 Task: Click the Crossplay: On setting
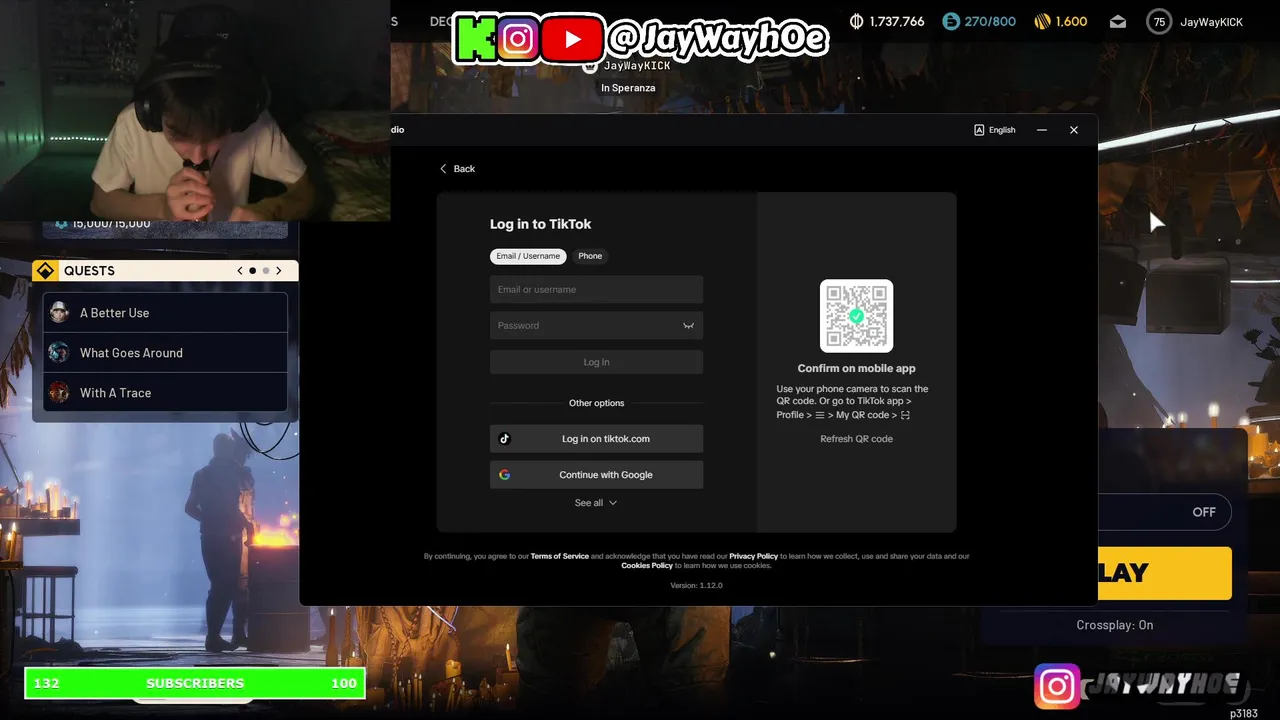tap(1114, 625)
